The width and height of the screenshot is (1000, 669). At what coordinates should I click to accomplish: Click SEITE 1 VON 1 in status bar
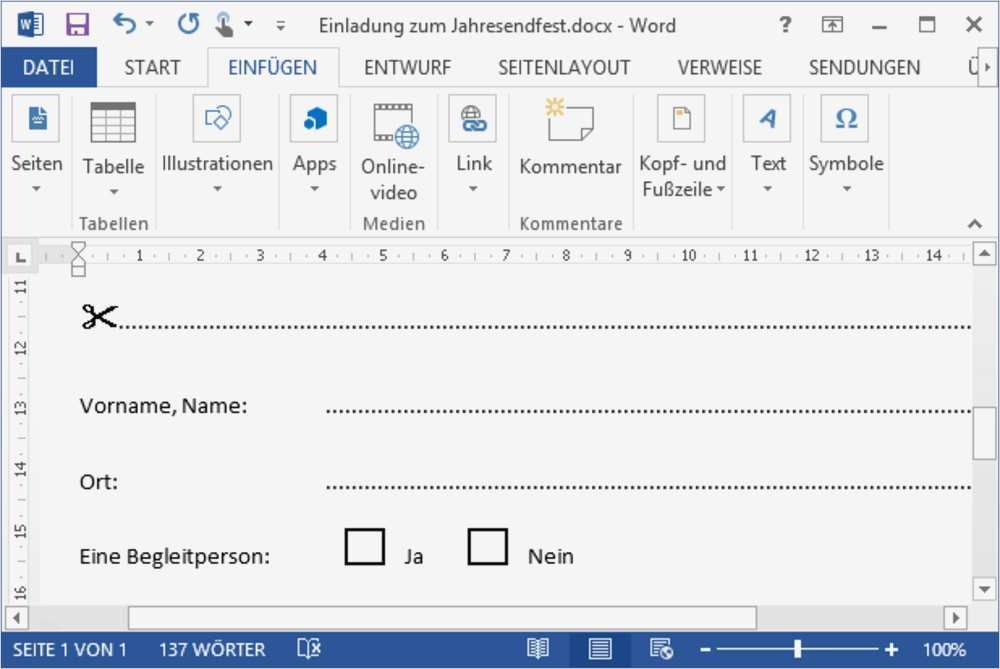70,650
